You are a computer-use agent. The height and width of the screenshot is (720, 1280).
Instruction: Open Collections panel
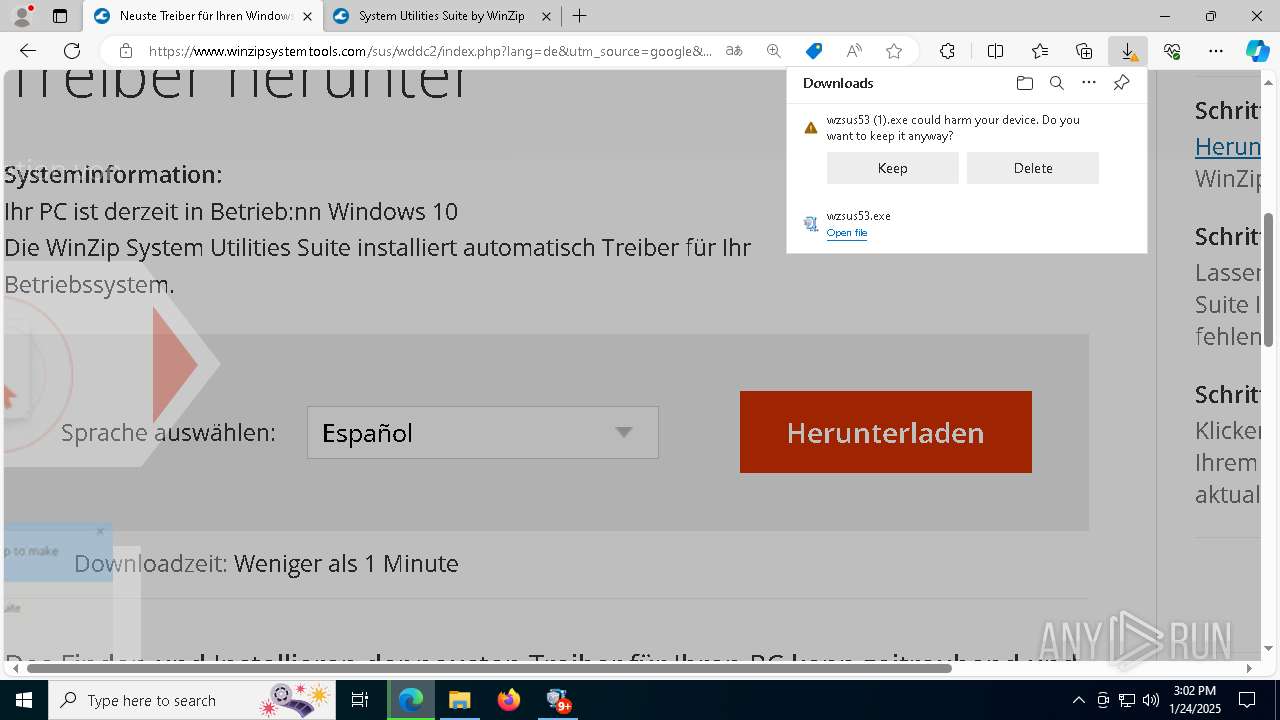click(x=1084, y=51)
